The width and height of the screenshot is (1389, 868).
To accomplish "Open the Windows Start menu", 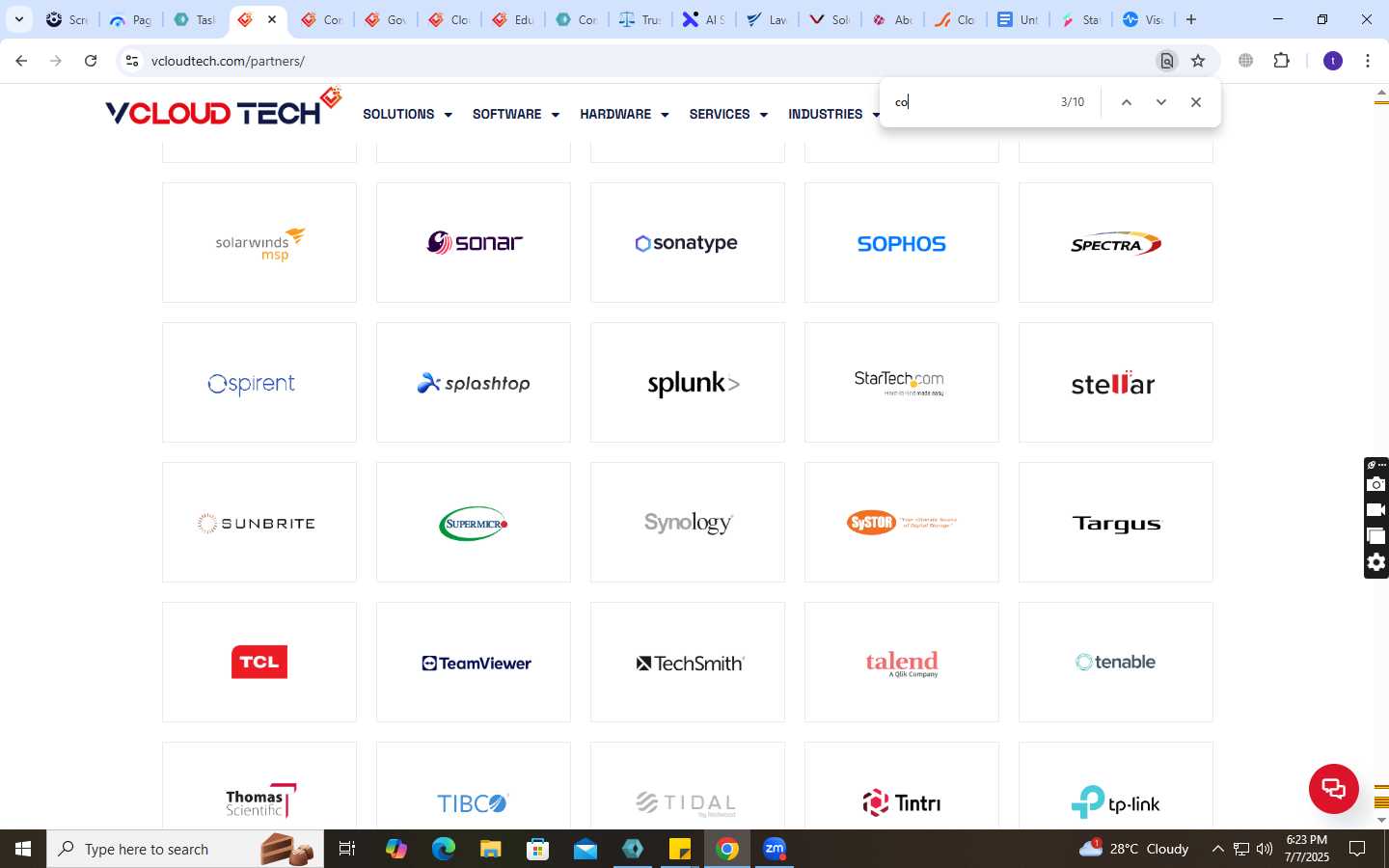I will [x=23, y=849].
